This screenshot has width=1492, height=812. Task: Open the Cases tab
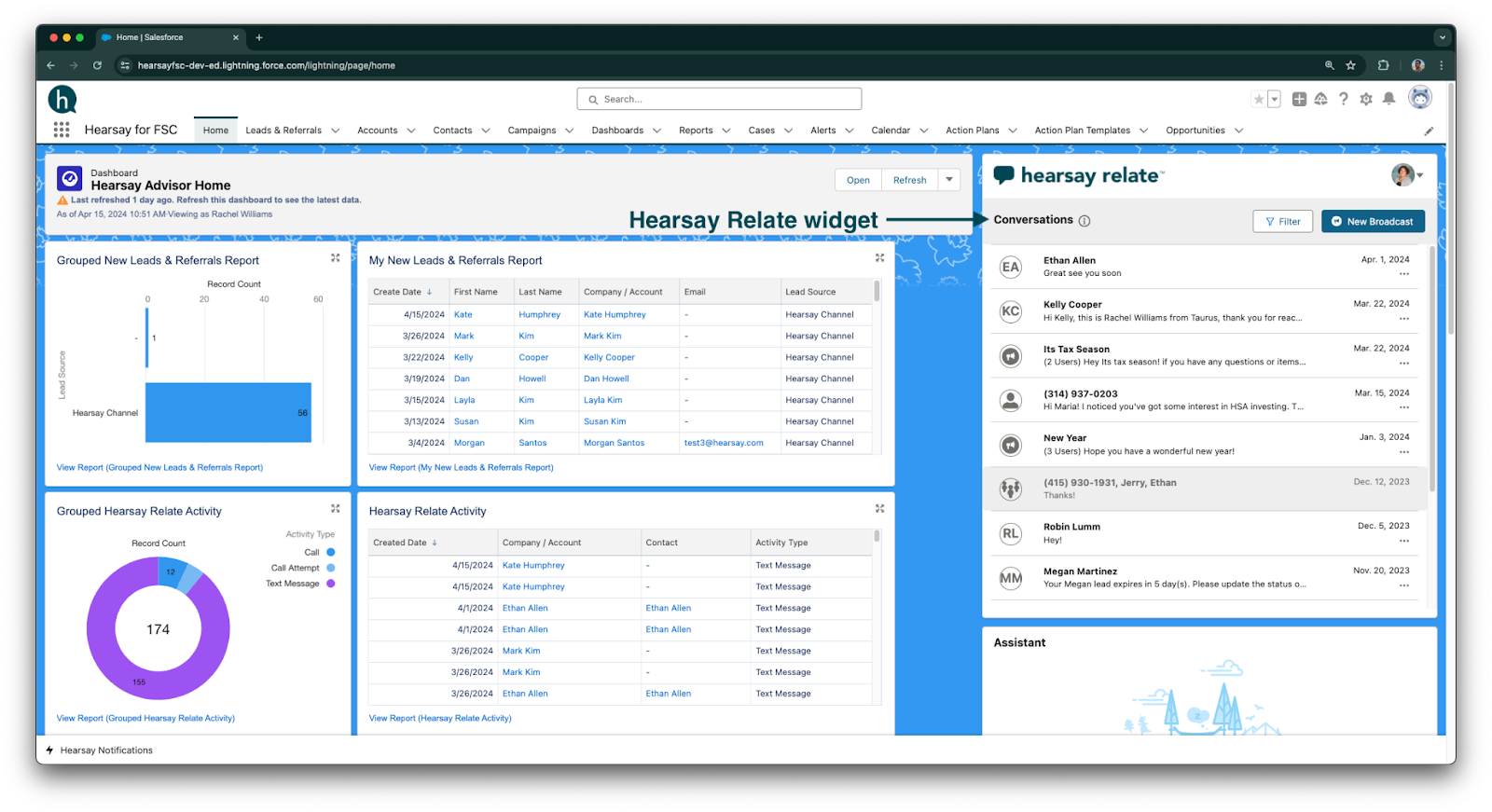761,131
